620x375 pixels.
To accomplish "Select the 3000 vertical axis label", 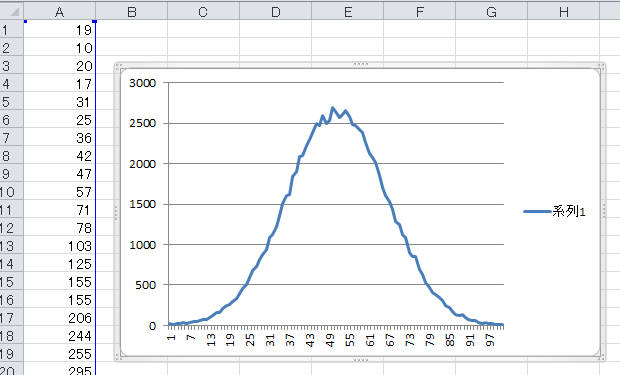I will (x=142, y=83).
